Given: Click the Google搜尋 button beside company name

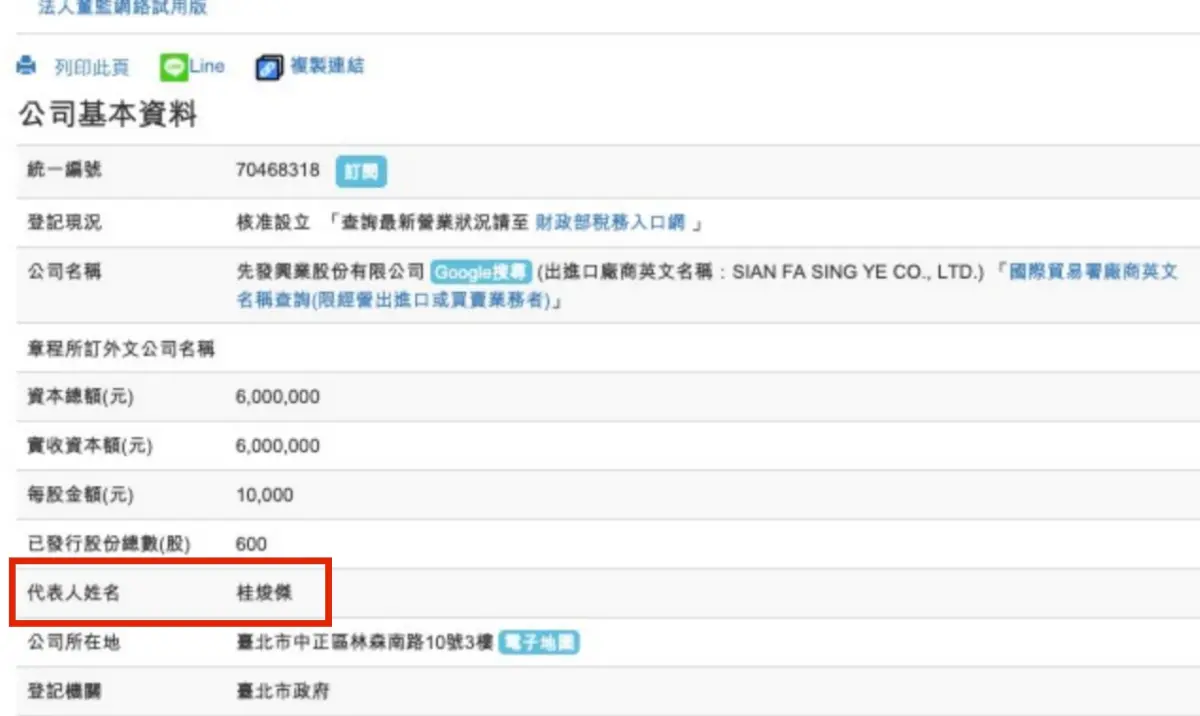Looking at the screenshot, I should 482,272.
